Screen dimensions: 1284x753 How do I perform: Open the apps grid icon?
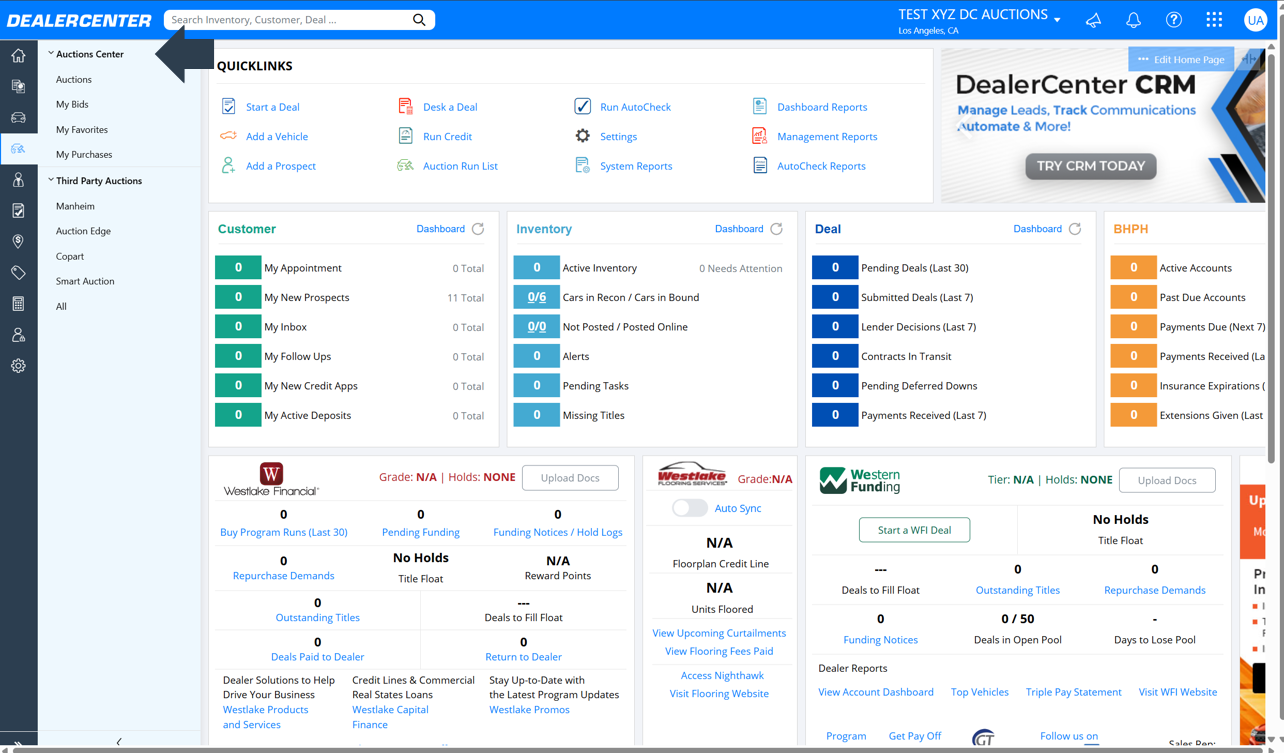(1214, 20)
